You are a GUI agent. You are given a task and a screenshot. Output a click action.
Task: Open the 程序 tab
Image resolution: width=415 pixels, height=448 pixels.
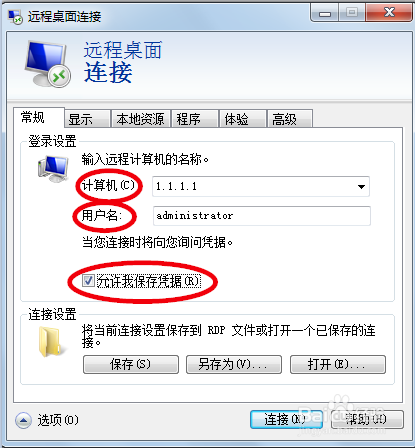pyautogui.click(x=195, y=119)
